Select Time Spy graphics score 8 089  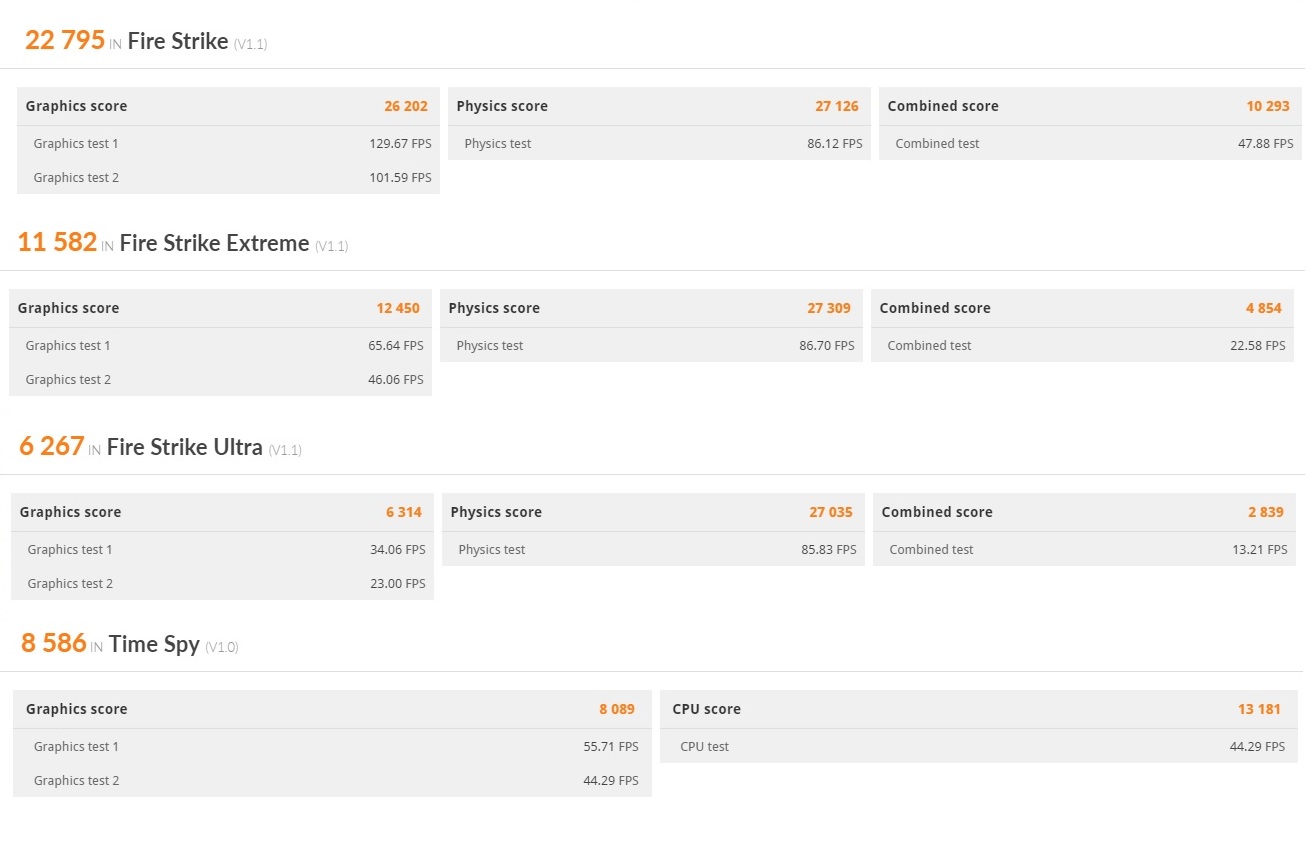tap(617, 709)
